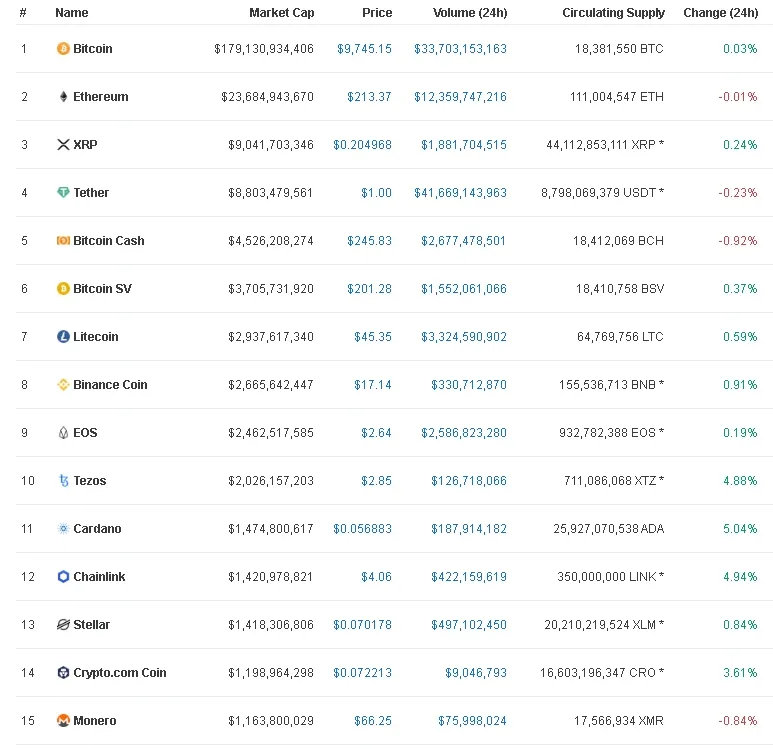Viewport: 773px width, 749px height.
Task: Select Litecoin market cap $2,937,617,340
Action: (271, 336)
